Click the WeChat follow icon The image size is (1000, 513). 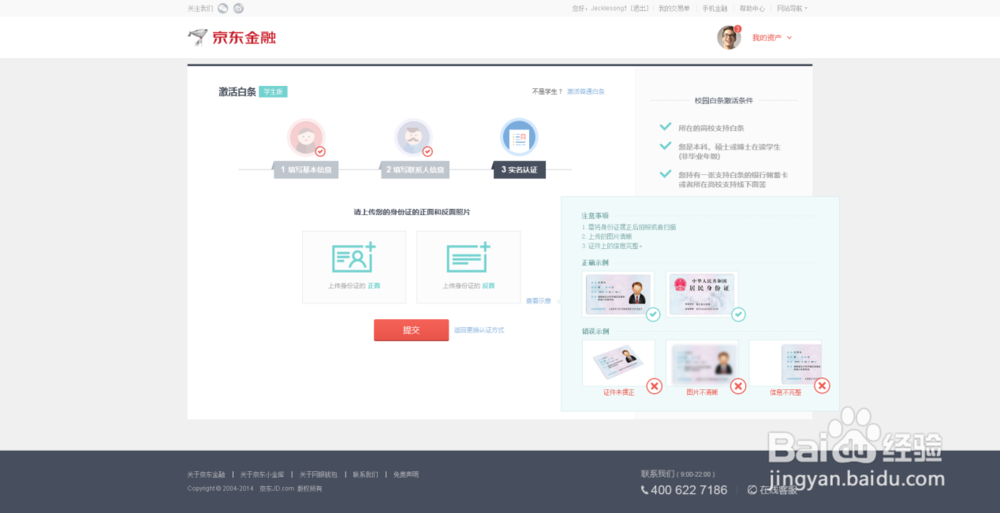coord(223,8)
